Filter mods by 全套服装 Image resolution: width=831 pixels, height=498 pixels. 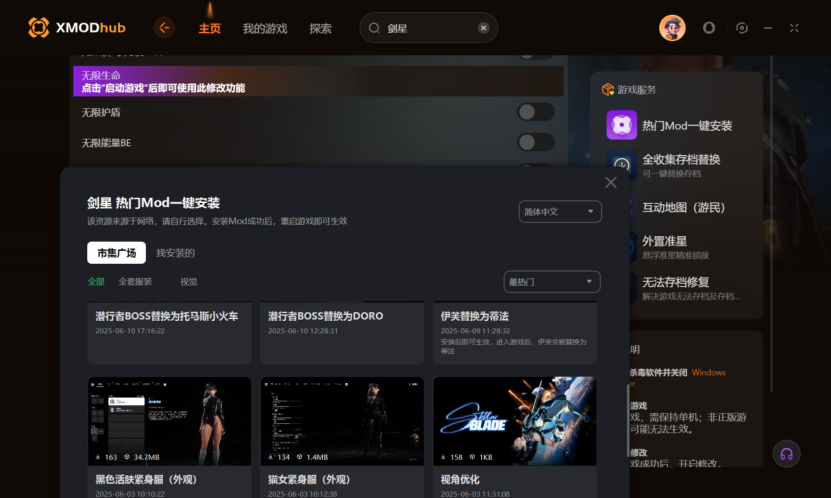pos(135,281)
